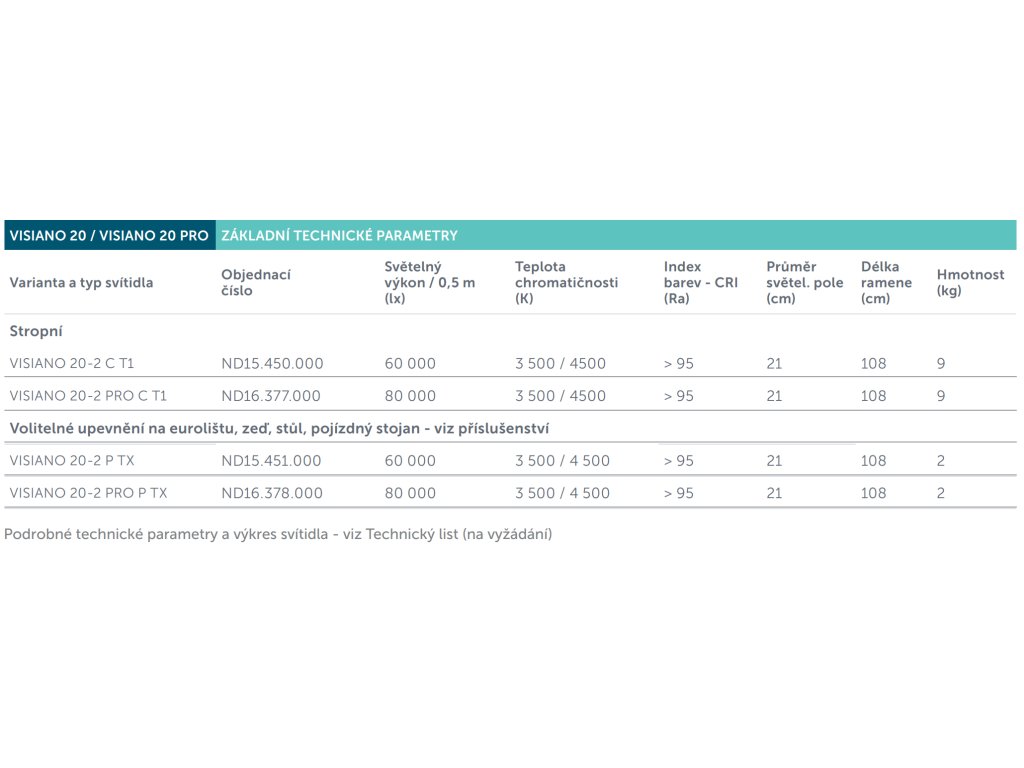
Task: Click the 'VISIANO 20-2 P TX' row name
Action: coord(72,460)
